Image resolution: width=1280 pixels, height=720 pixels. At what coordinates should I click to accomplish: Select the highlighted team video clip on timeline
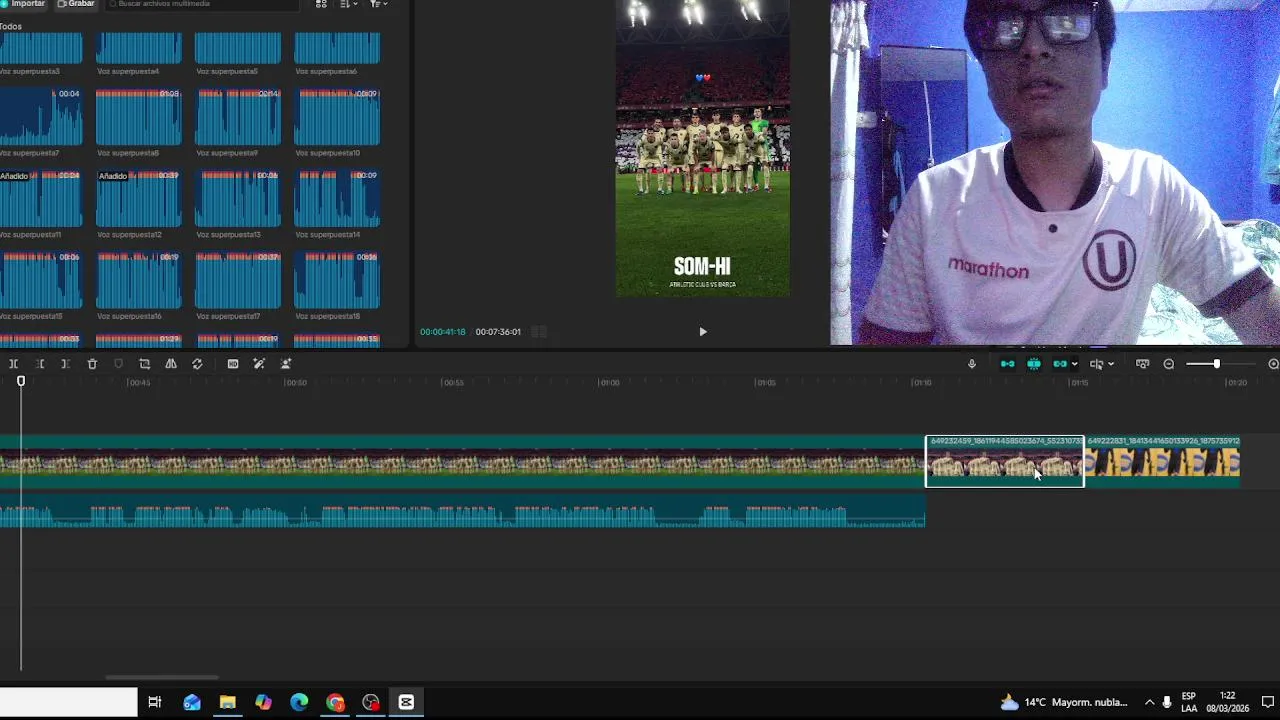pyautogui.click(x=1004, y=461)
